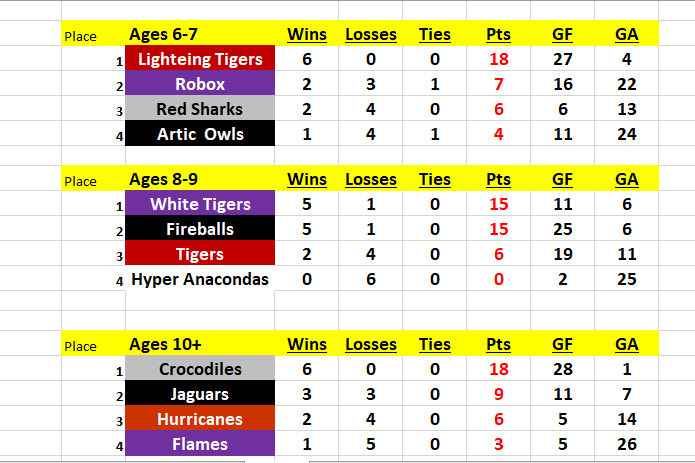Image resolution: width=695 pixels, height=463 pixels.
Task: Click Jaguars' points value 9
Action: tap(499, 395)
